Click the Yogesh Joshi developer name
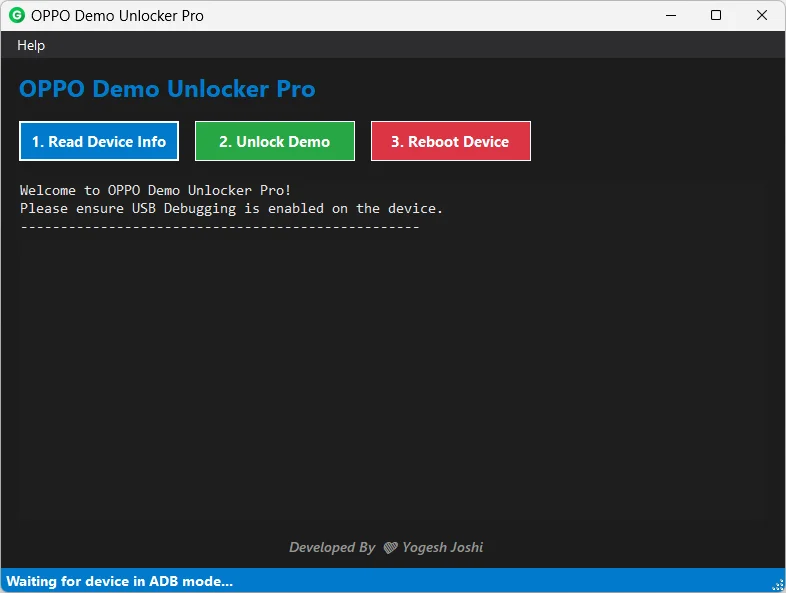786x593 pixels. point(442,547)
